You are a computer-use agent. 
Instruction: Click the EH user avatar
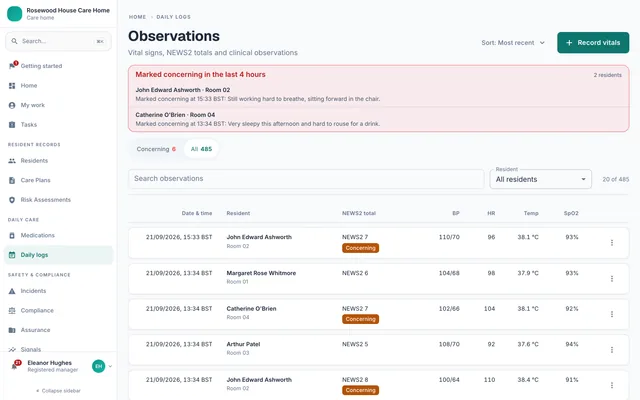point(98,366)
